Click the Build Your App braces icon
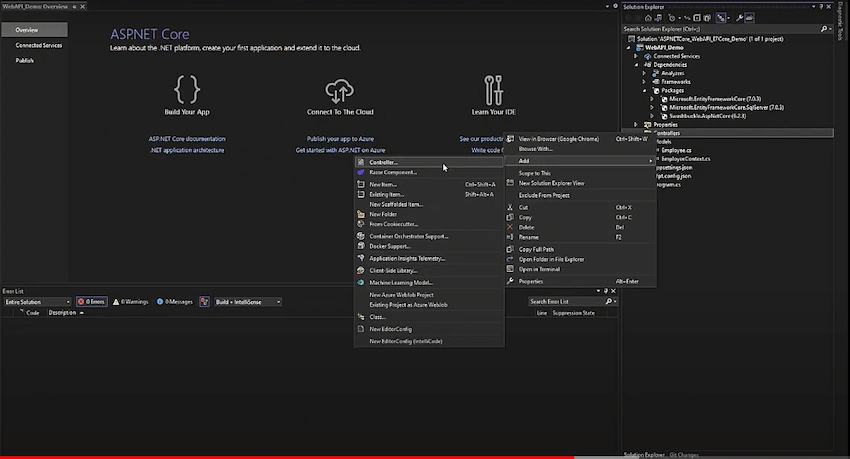This screenshot has height=459, width=850. [x=187, y=89]
